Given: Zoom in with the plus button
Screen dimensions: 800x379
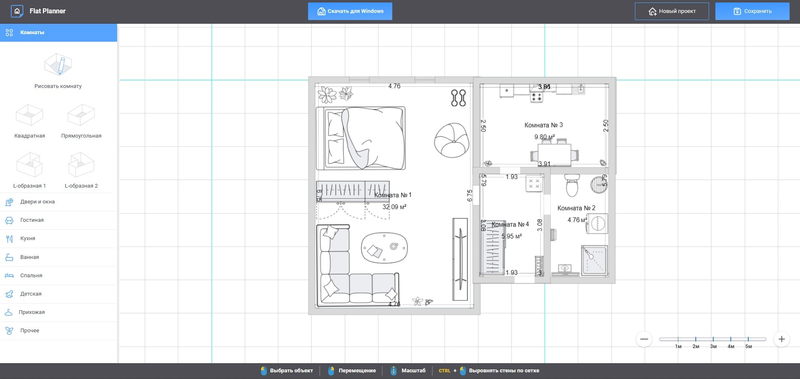Looking at the screenshot, I should pyautogui.click(x=781, y=339).
